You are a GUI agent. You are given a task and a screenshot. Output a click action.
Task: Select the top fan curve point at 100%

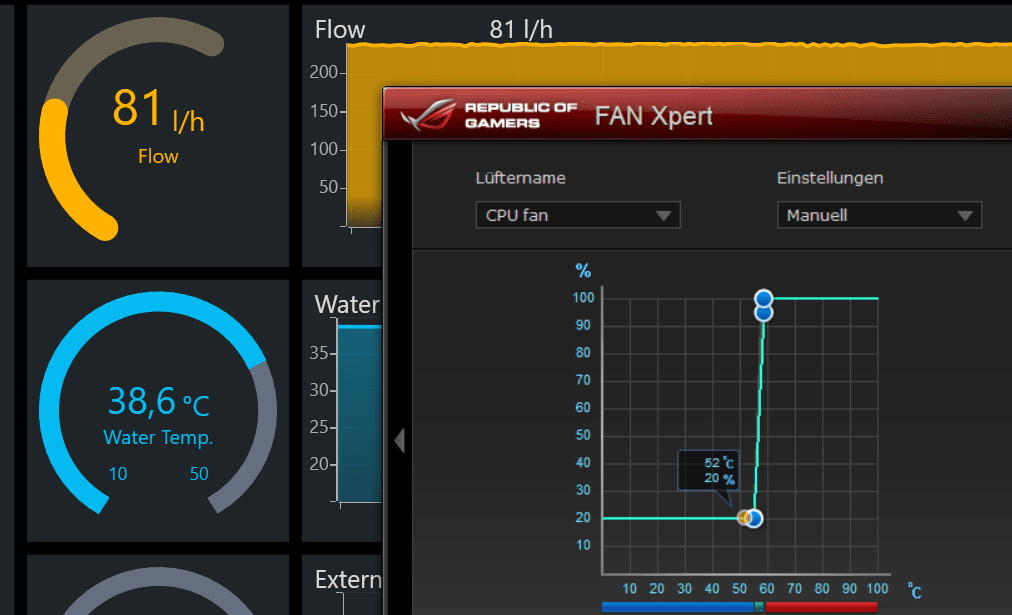(764, 298)
